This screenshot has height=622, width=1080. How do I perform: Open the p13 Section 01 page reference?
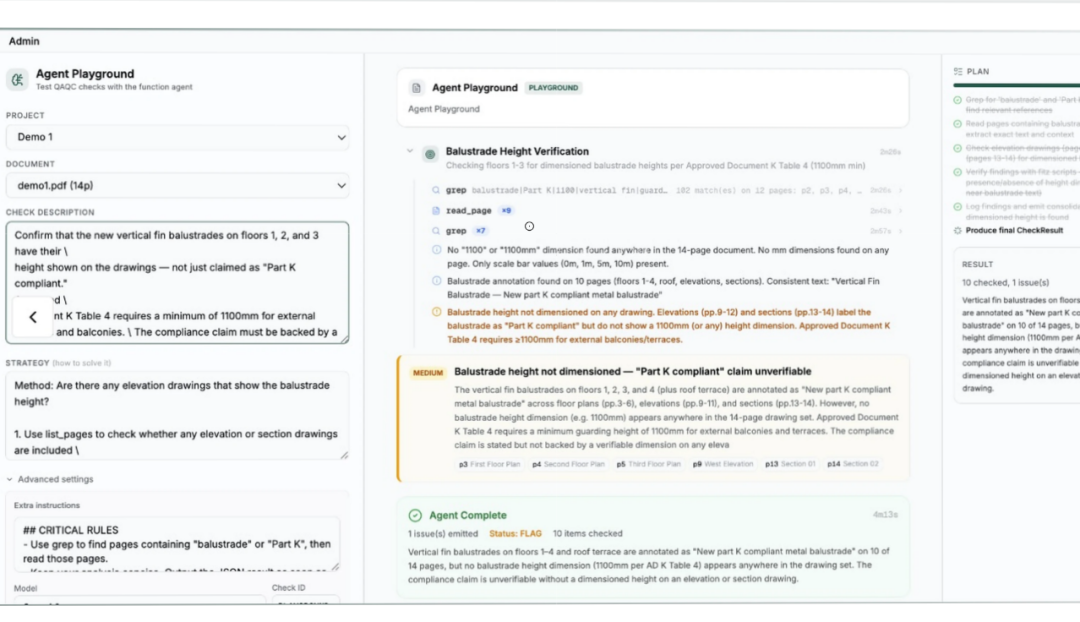(x=790, y=464)
